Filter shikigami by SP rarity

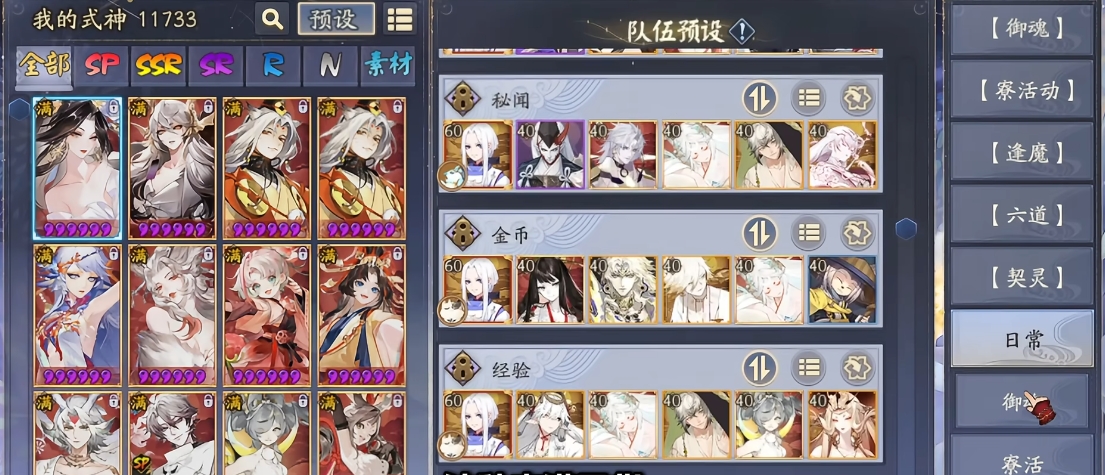pos(101,66)
